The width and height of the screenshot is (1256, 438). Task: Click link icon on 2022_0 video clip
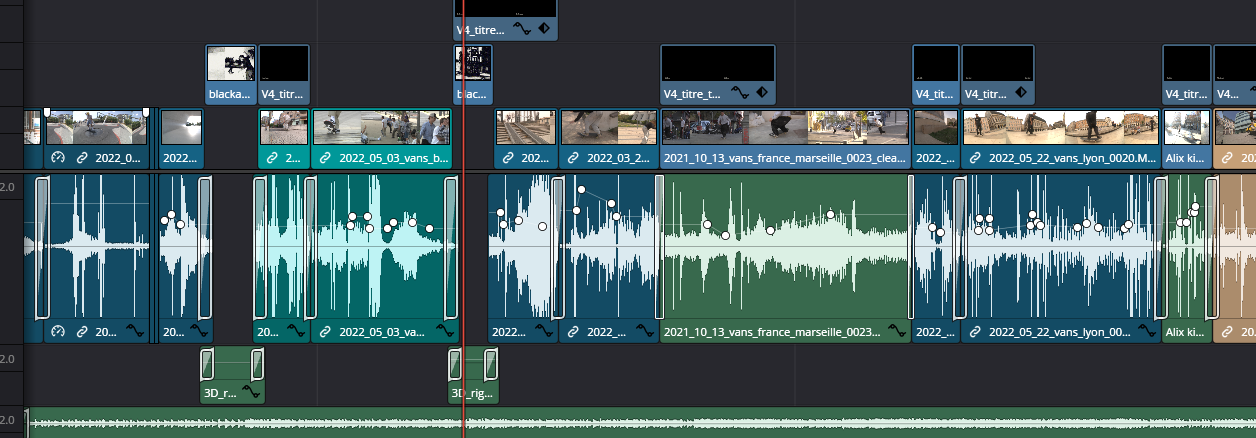pyautogui.click(x=82, y=158)
